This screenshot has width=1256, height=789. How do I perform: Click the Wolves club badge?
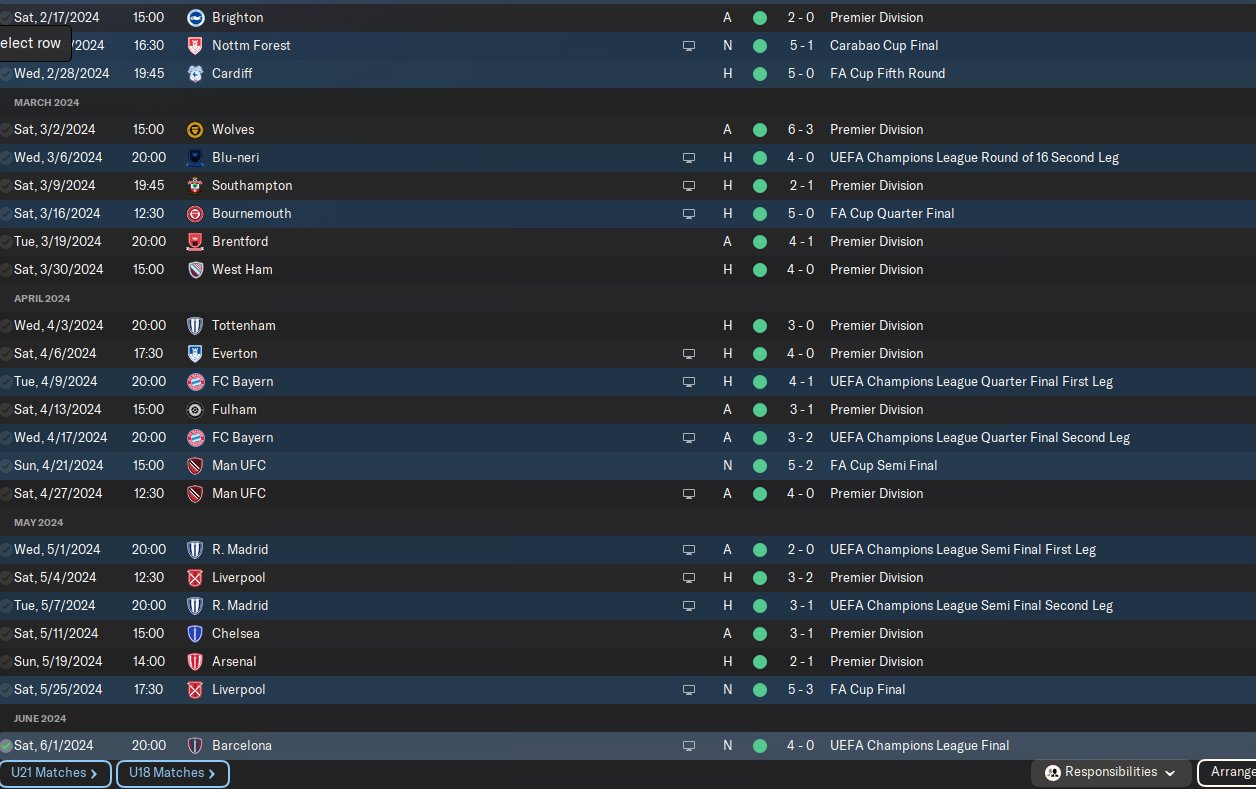coord(195,129)
